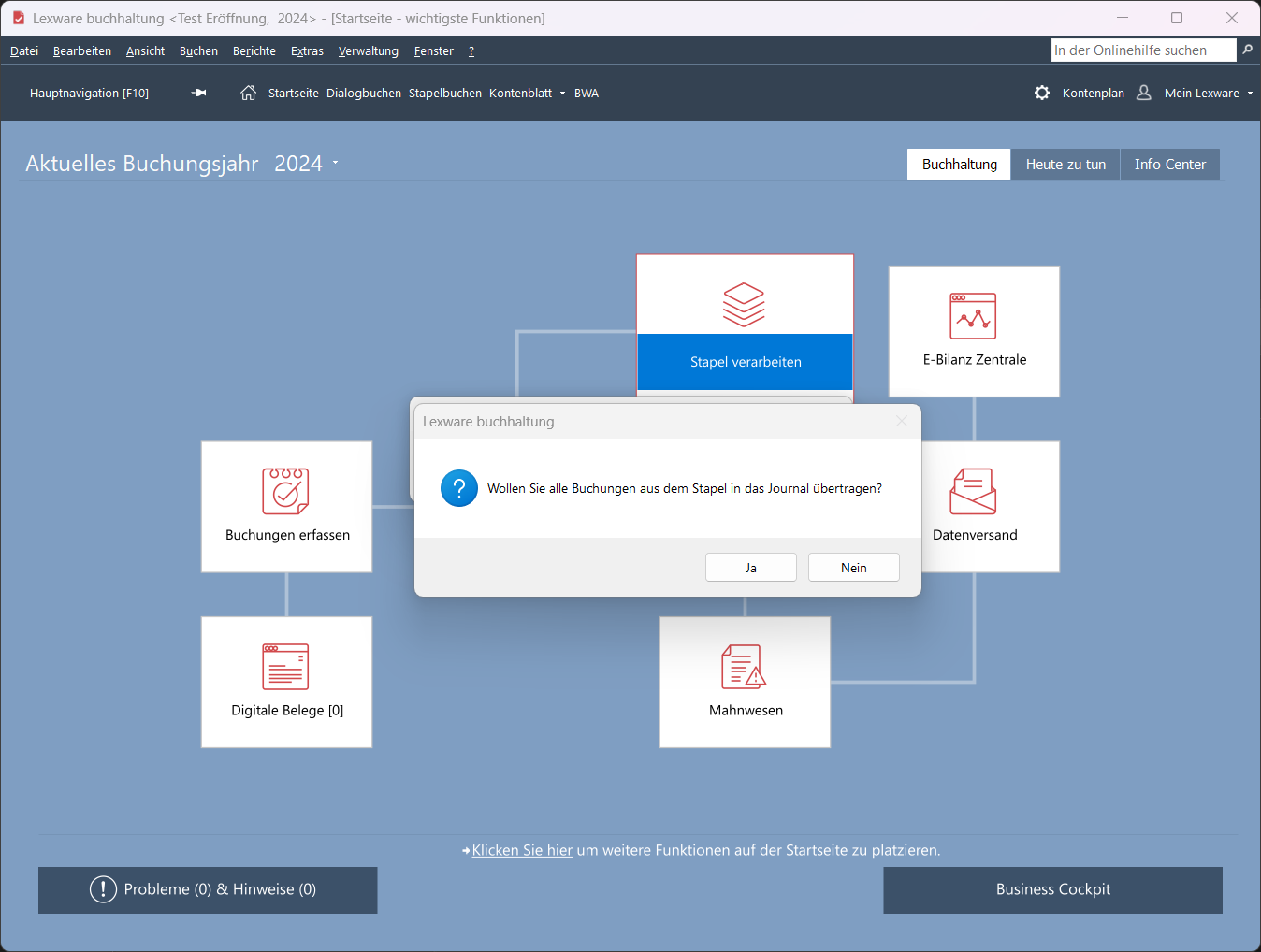Open Stapelbuchen from the toolbar
This screenshot has height=952, width=1261.
(x=445, y=93)
